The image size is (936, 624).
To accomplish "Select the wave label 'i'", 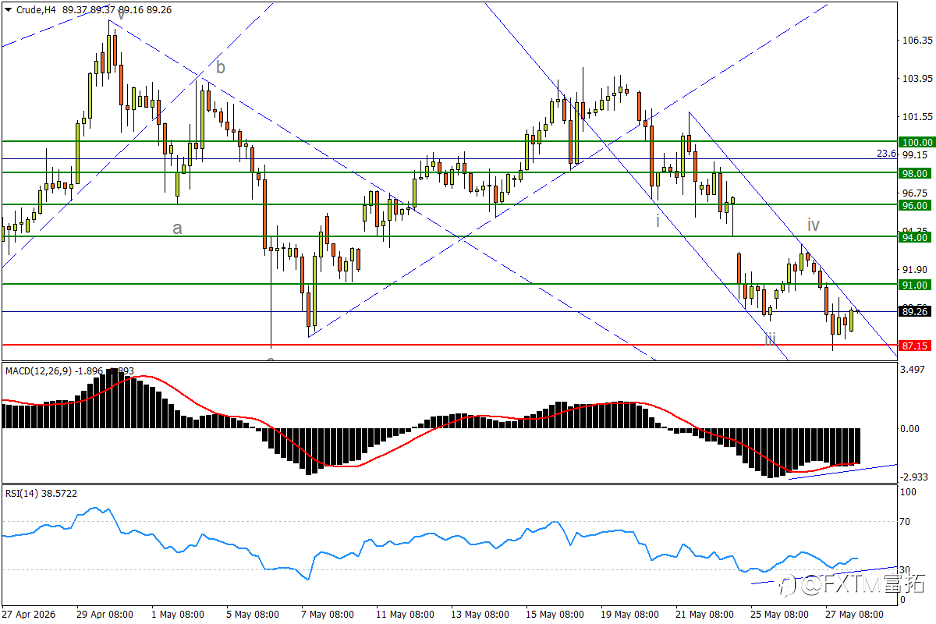I will click(x=658, y=220).
